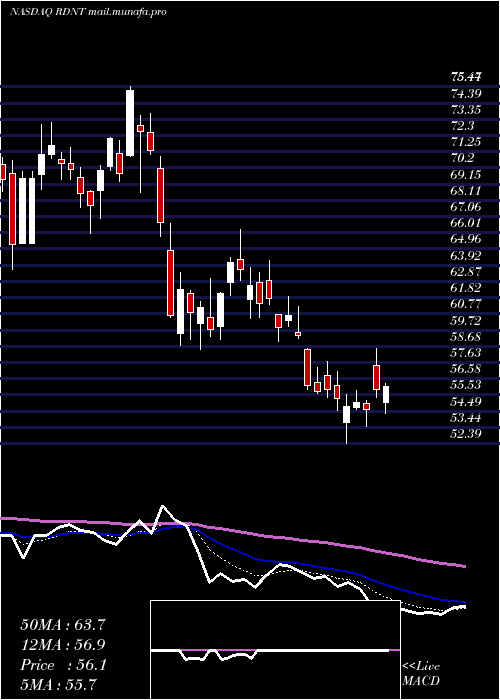Click the 'Price : 56.1' reading
Screen dimensions: 500x700
63,665
